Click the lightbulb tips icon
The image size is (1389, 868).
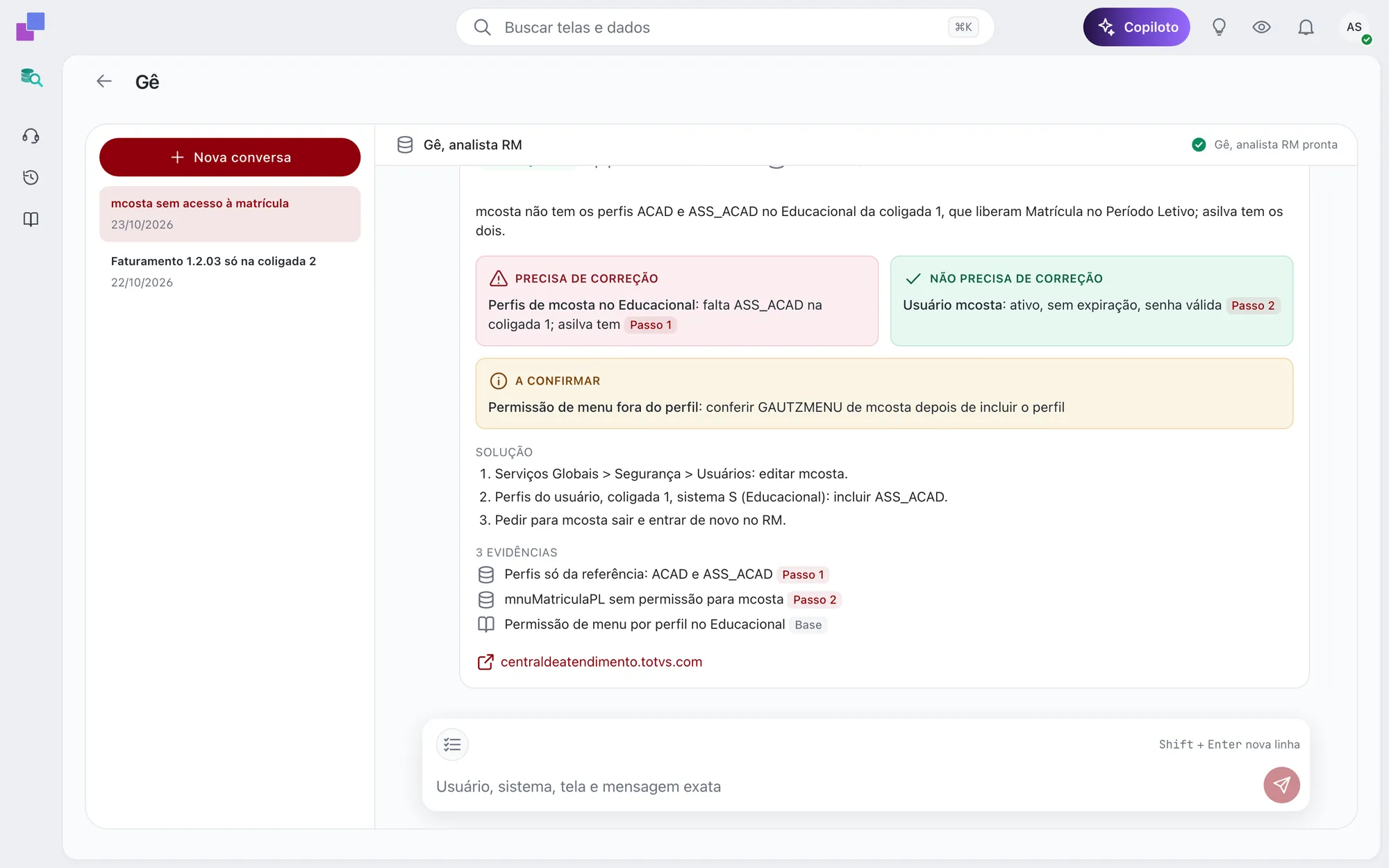tap(1219, 27)
